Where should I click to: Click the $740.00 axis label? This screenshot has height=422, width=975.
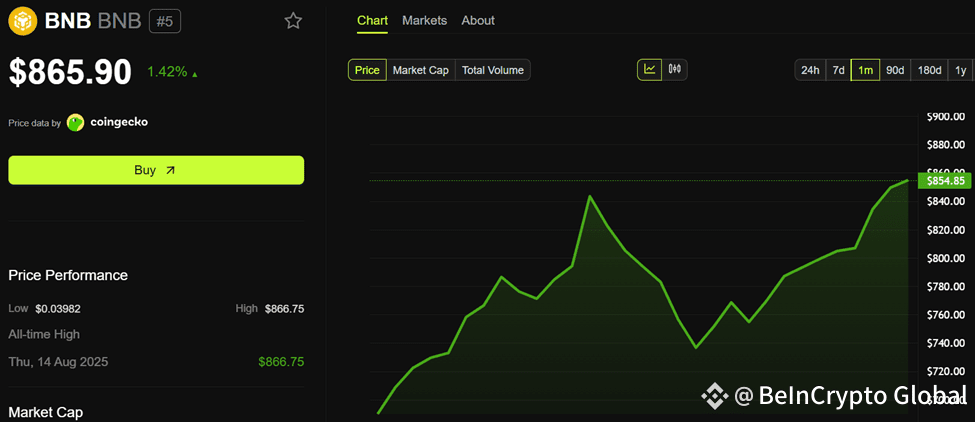pos(945,343)
